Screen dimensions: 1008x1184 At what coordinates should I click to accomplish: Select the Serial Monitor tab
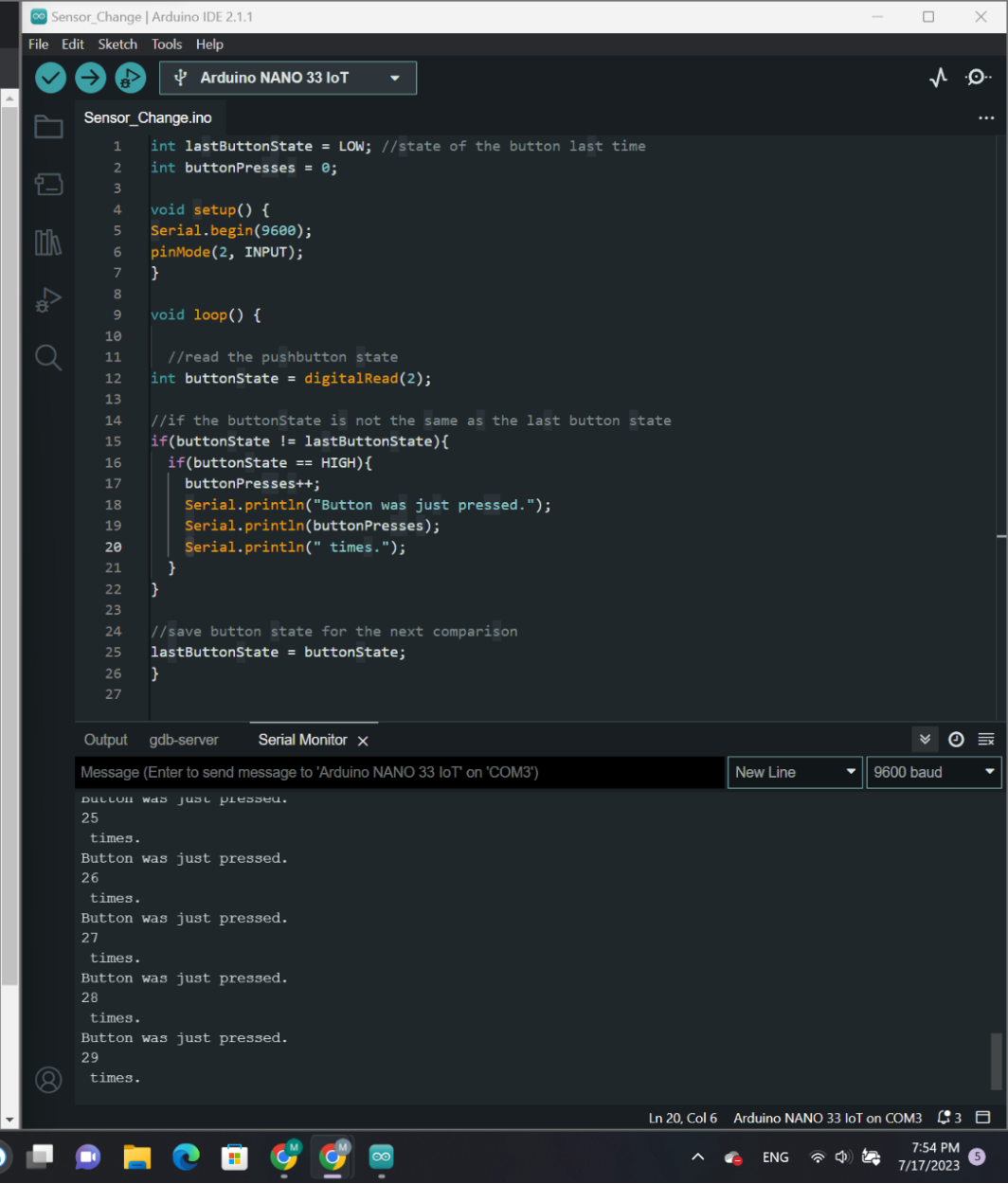point(303,740)
